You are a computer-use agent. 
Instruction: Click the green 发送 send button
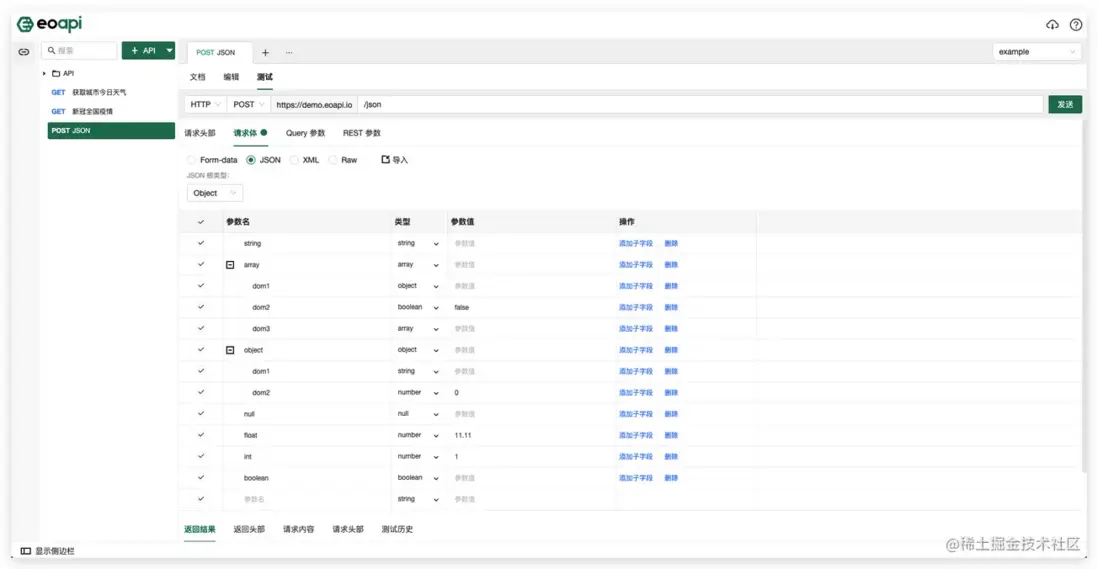(1065, 104)
